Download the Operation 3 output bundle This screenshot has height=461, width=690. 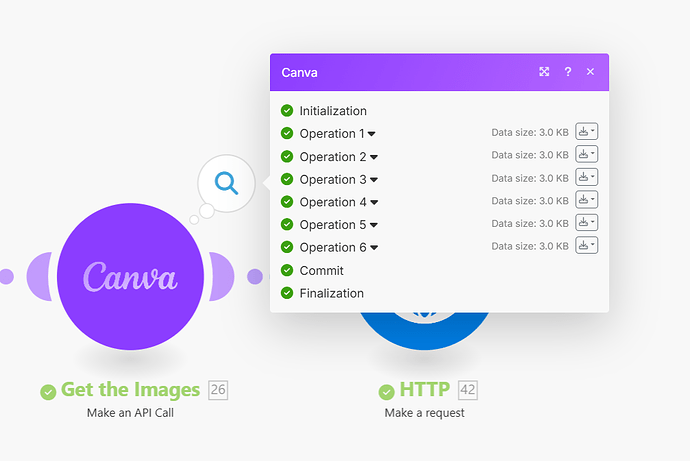pos(586,177)
